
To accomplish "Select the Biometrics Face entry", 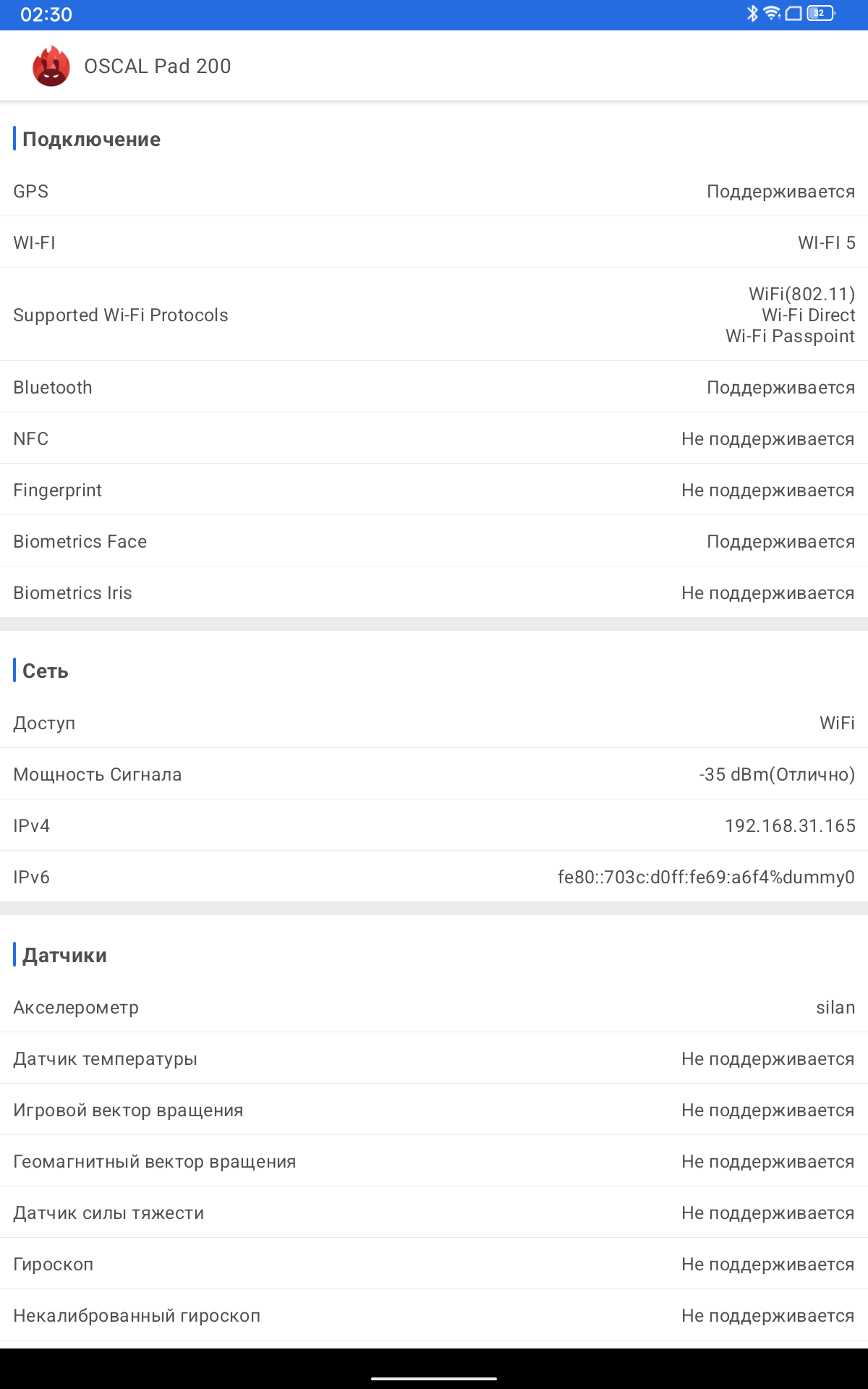I will (x=434, y=541).
